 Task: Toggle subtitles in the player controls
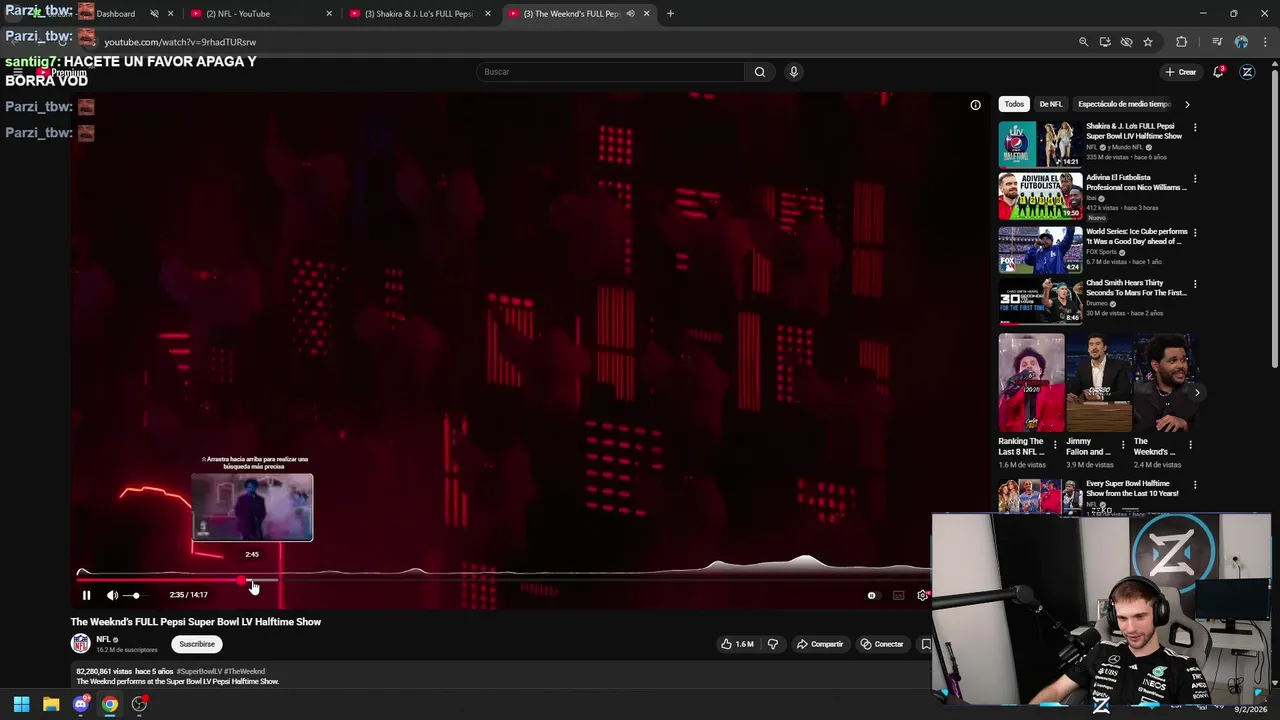click(898, 595)
